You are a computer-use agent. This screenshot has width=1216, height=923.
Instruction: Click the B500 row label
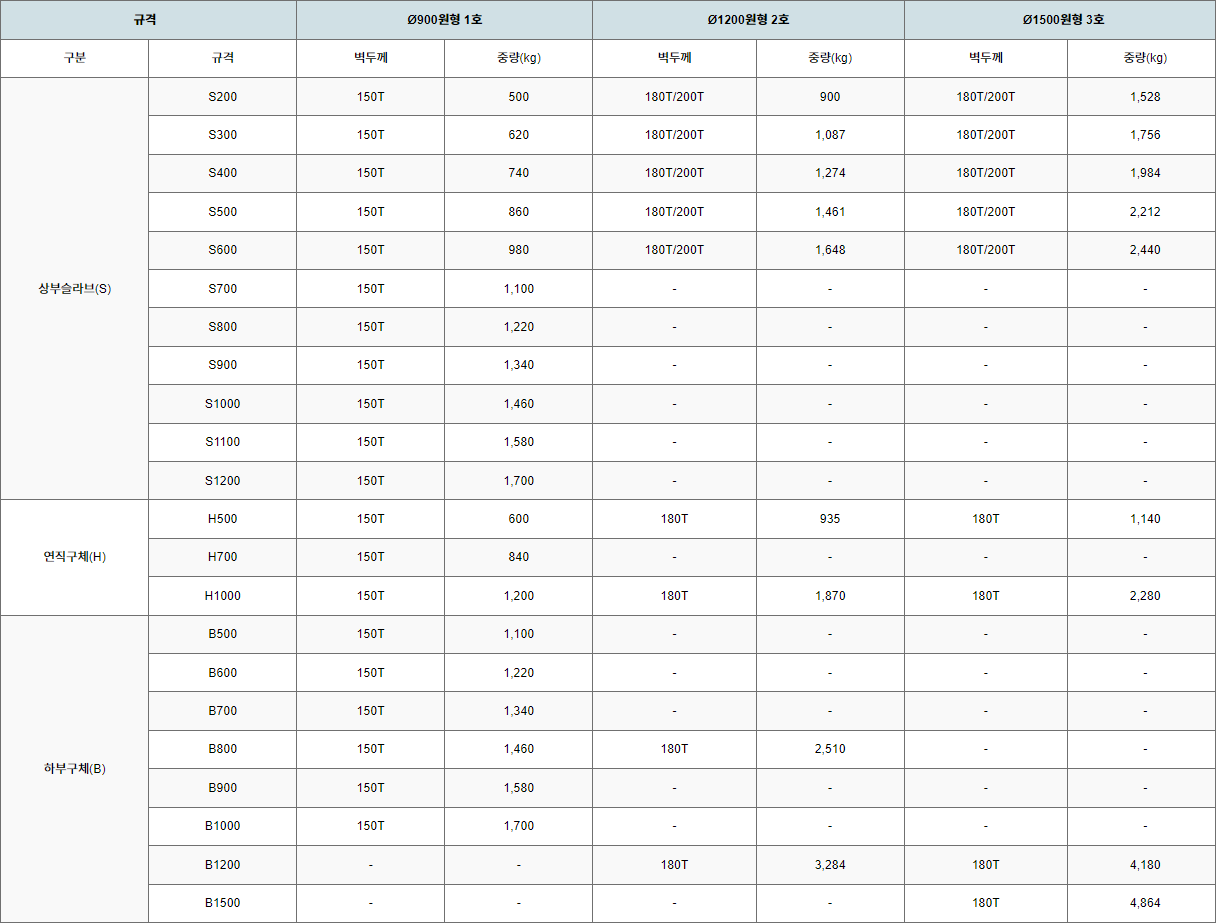(222, 634)
